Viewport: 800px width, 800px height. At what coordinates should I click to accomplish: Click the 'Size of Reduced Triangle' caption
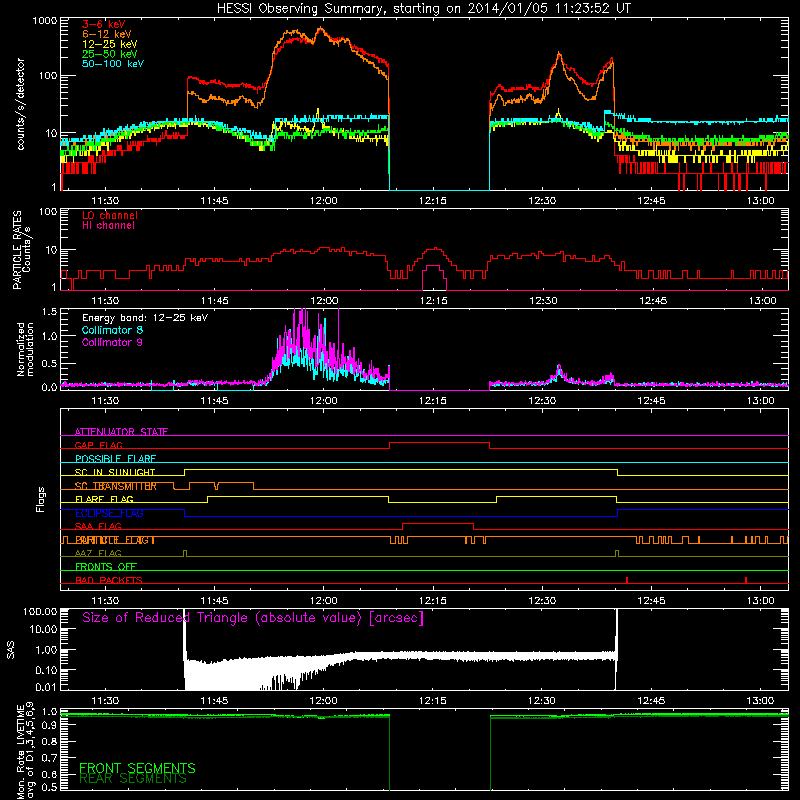point(253,618)
